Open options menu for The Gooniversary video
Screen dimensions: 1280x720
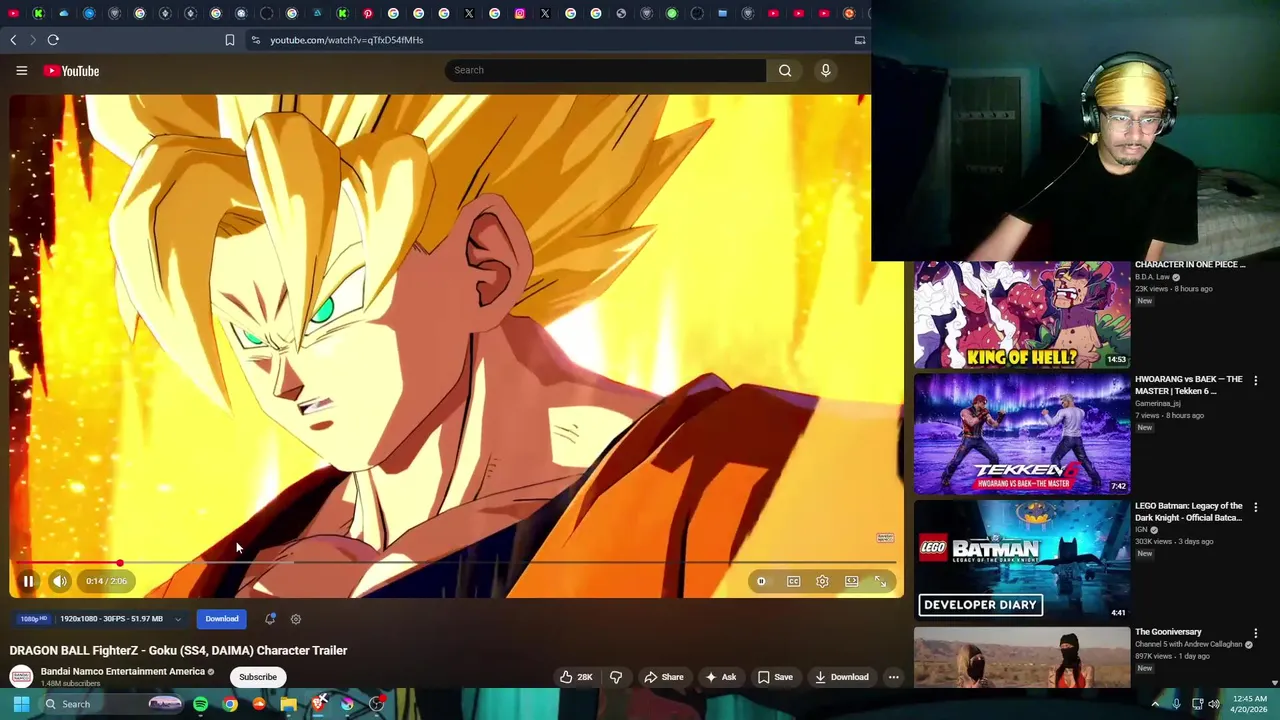tap(1256, 633)
